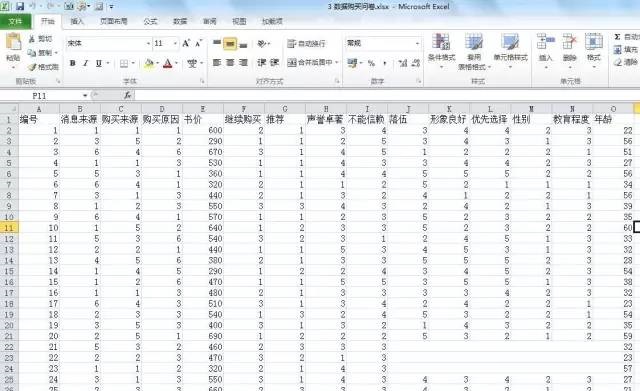Open Conditional Formatting (条件格式)
The image size is (640, 391).
pos(441,50)
